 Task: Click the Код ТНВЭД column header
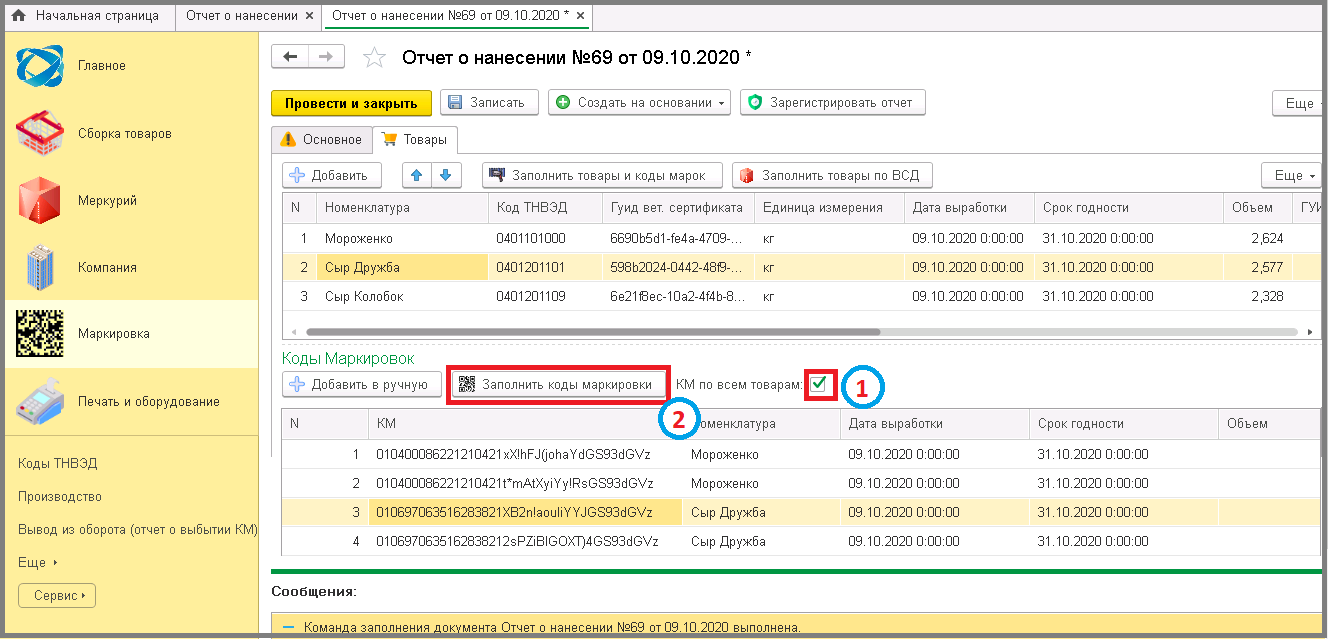(544, 208)
